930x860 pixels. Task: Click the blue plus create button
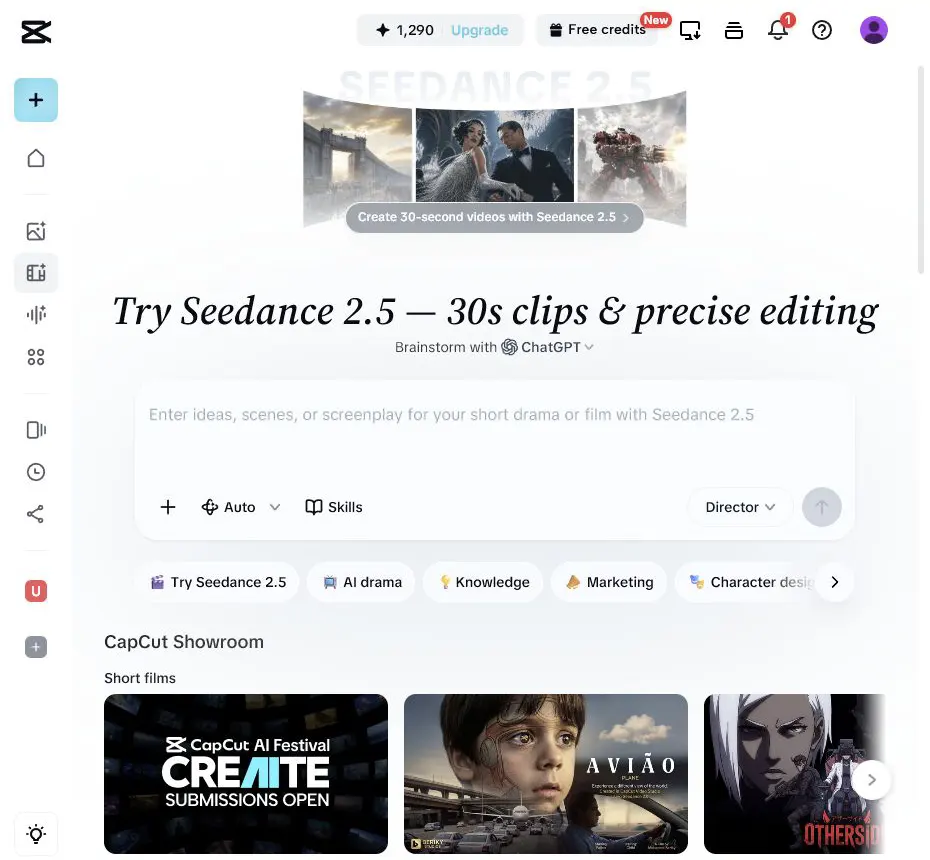point(36,100)
